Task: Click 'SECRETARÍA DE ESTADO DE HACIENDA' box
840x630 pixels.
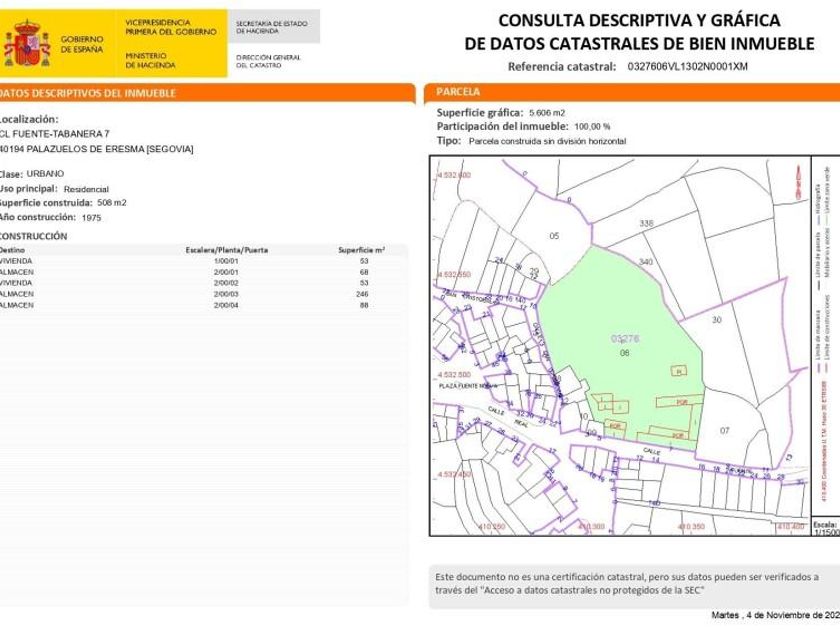Action: (273, 27)
